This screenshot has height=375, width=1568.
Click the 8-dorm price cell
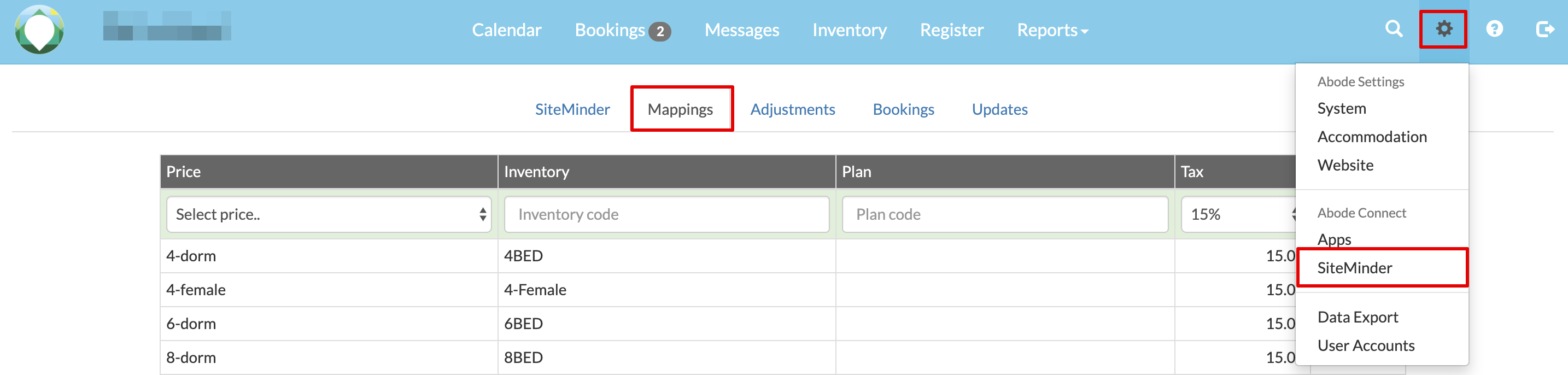(x=329, y=358)
